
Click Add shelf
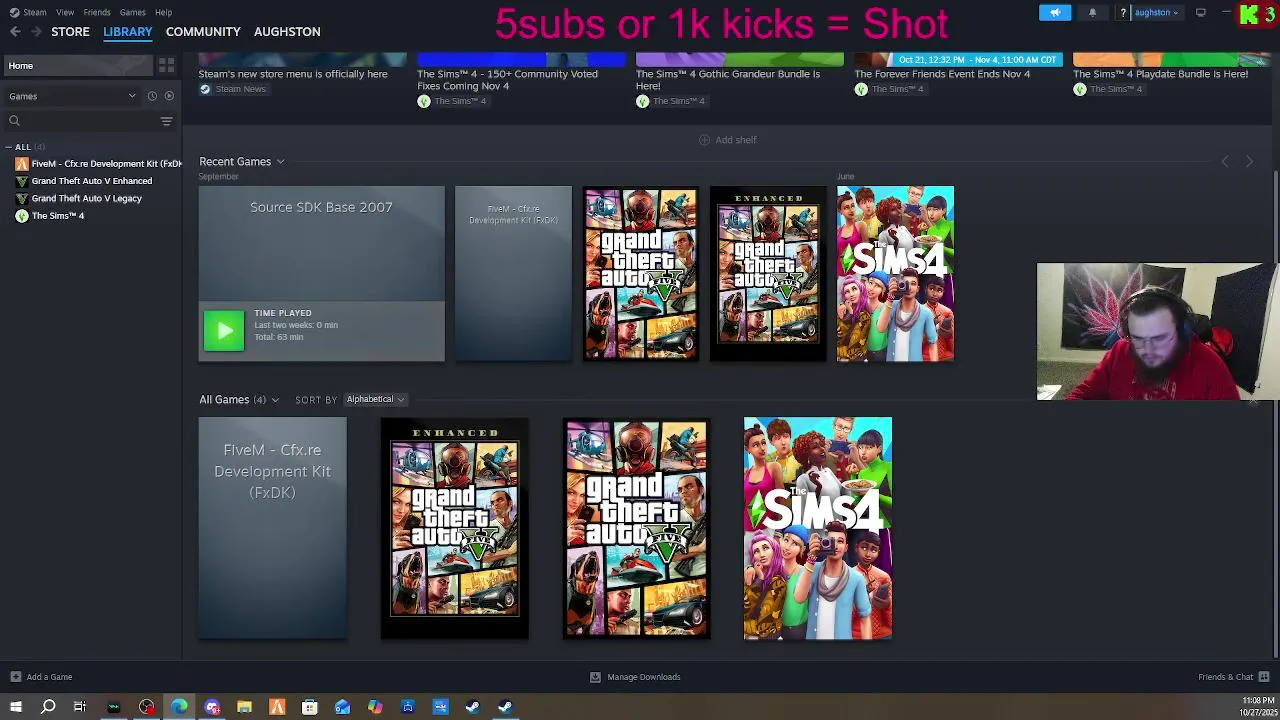[x=728, y=140]
